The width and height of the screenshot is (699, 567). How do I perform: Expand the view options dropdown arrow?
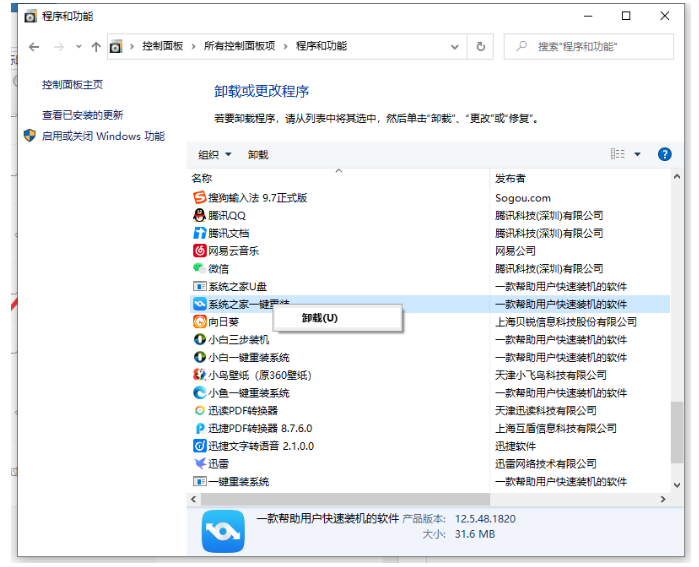[x=638, y=155]
